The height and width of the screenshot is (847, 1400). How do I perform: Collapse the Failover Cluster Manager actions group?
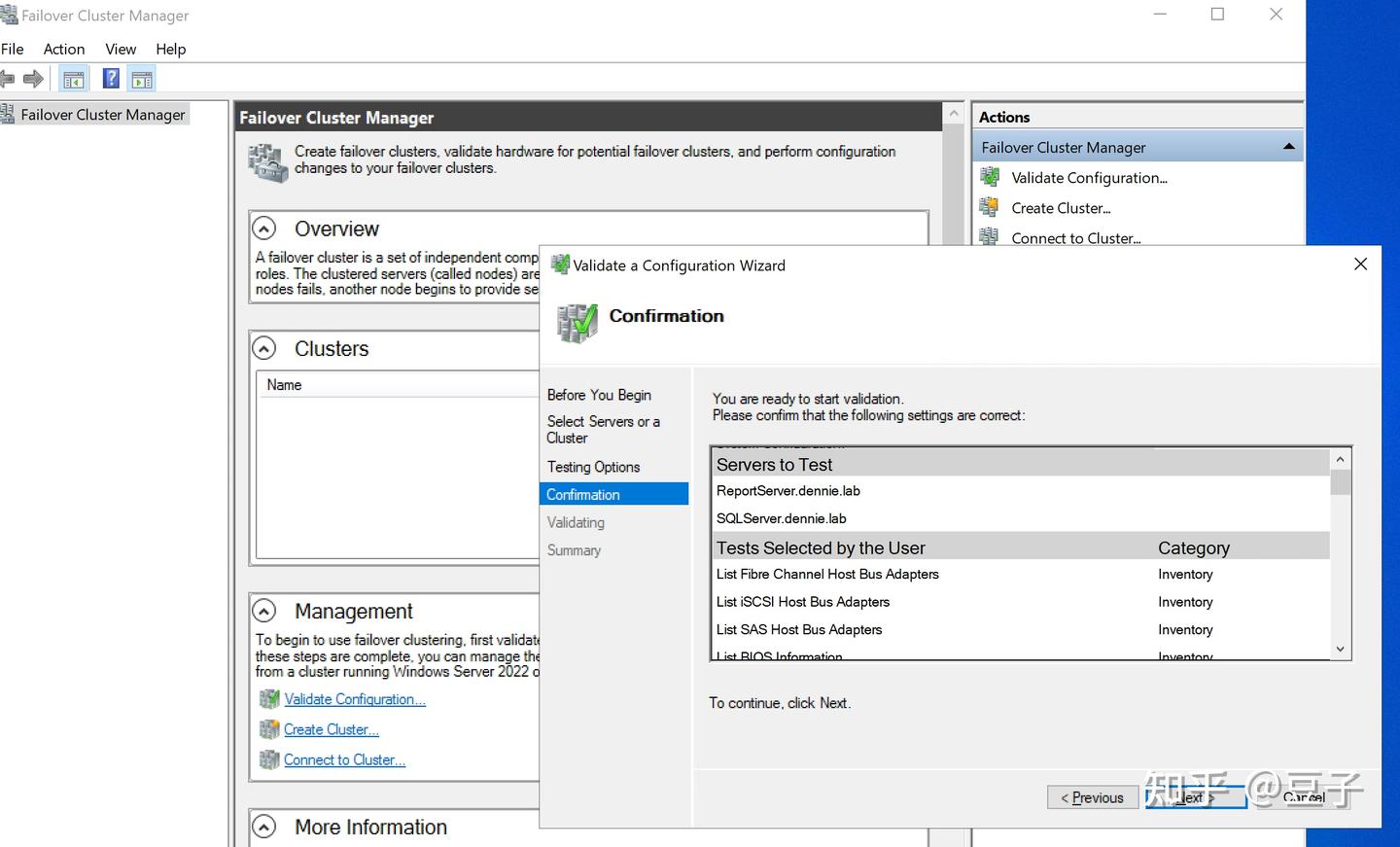click(1289, 146)
